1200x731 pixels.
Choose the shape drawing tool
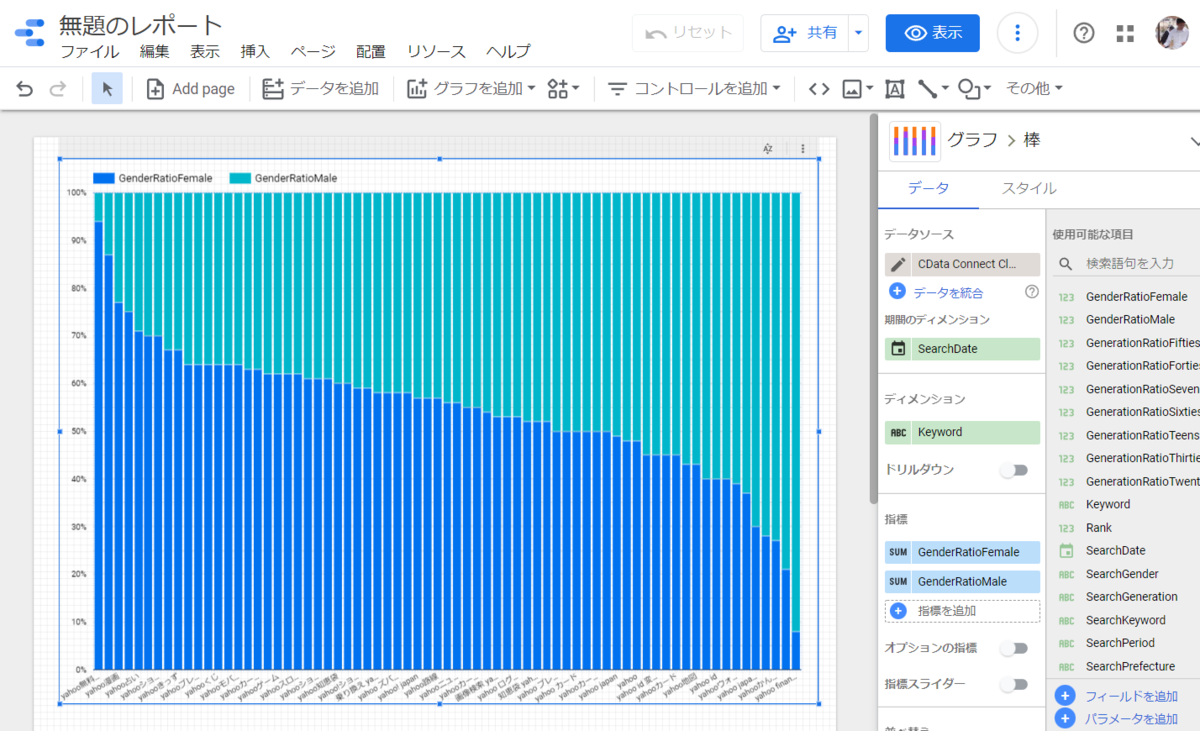click(974, 89)
